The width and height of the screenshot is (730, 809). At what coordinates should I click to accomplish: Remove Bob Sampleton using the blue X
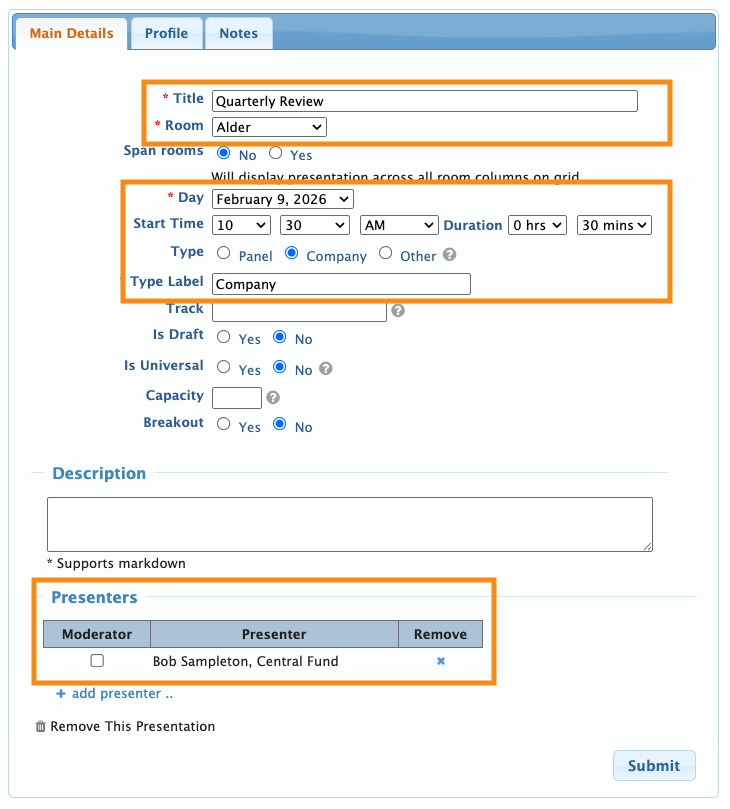440,661
